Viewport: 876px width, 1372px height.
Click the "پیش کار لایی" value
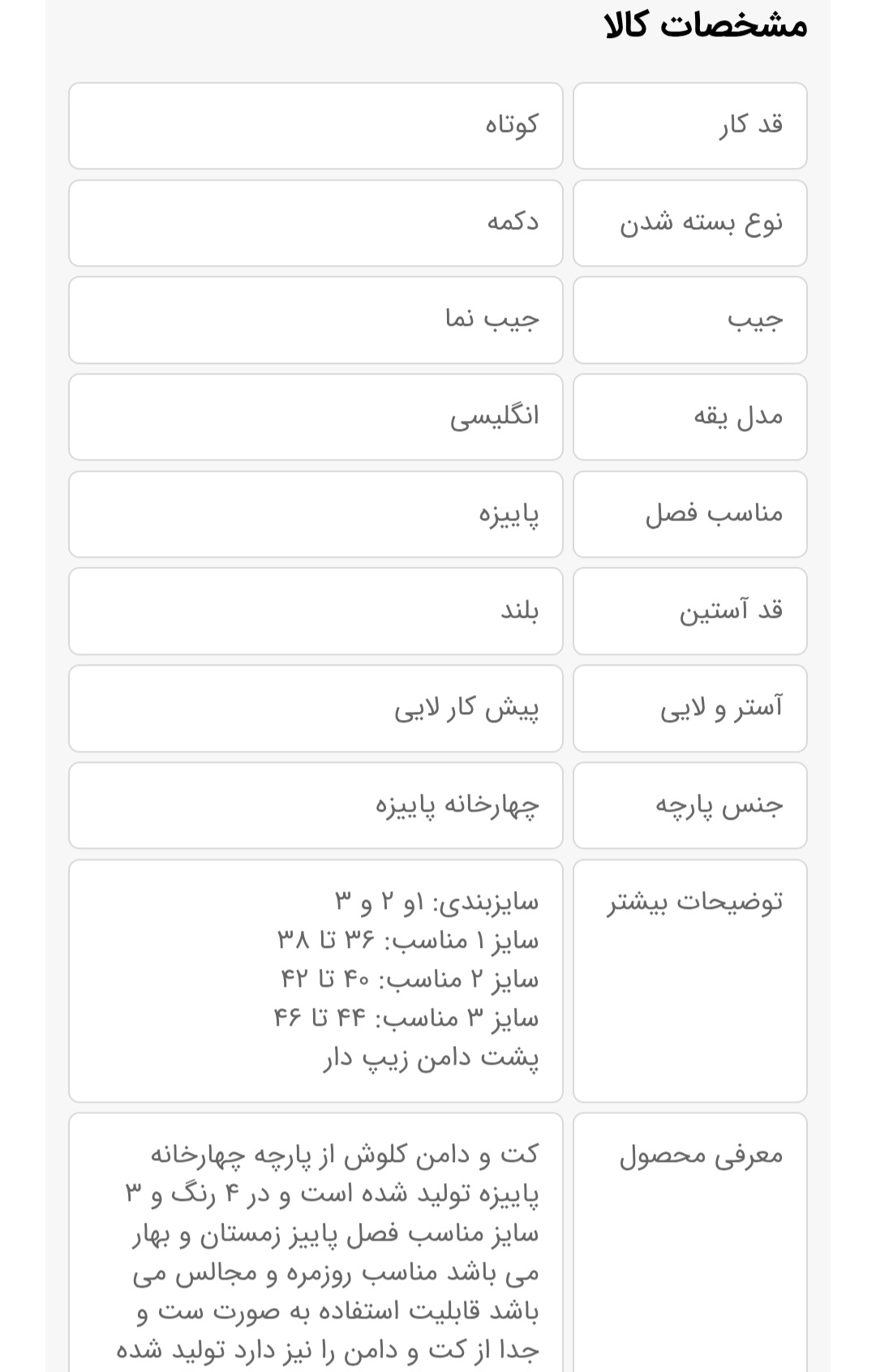point(466,708)
